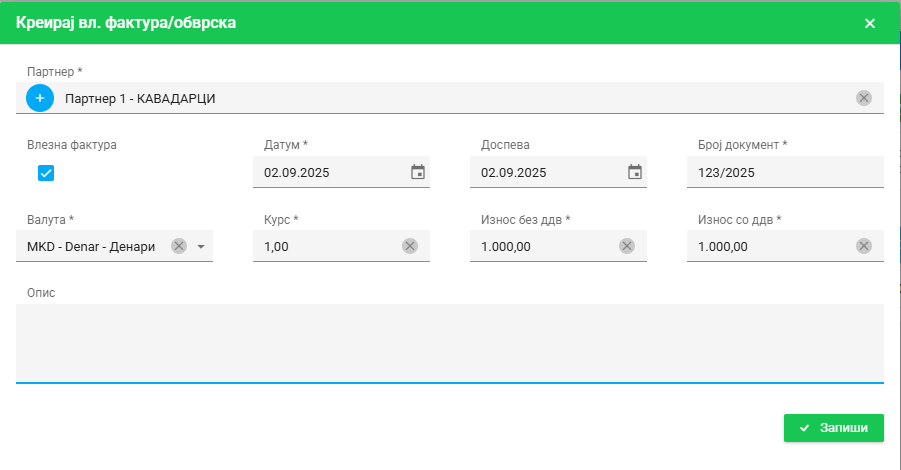Click the Датум date input field
The width and height of the screenshot is (901, 470).
(330, 172)
